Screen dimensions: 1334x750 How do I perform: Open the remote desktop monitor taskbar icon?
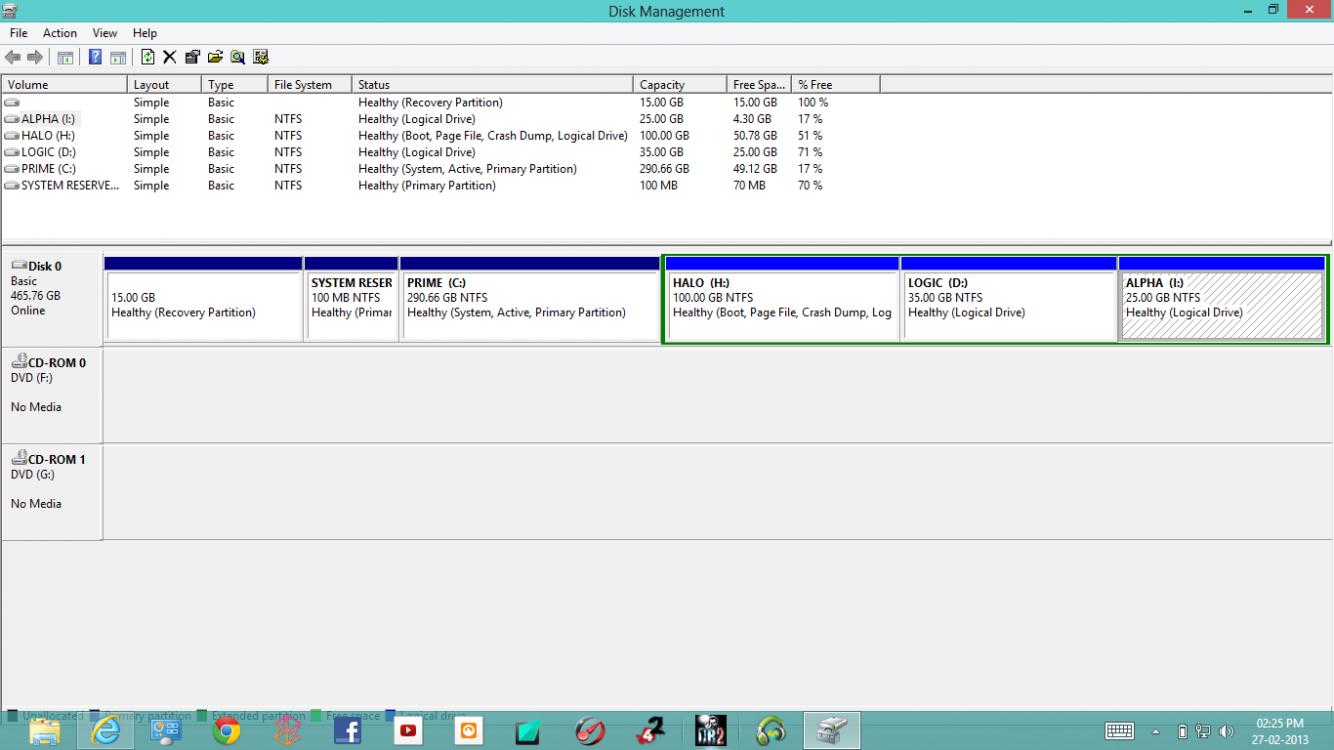click(x=165, y=731)
